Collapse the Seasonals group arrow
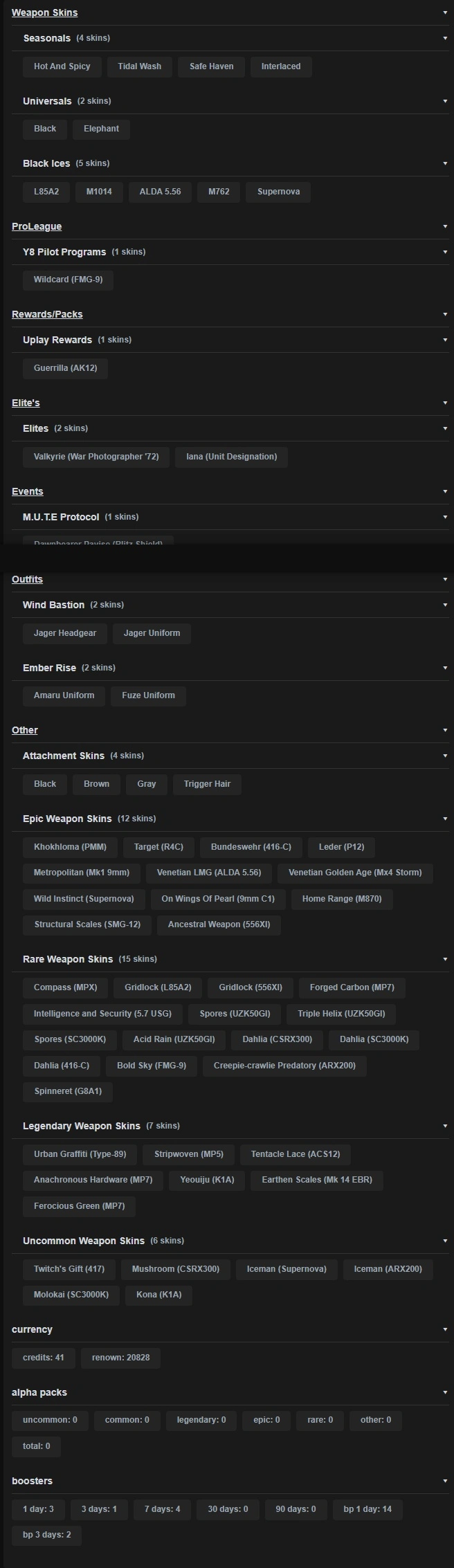This screenshot has height=1568, width=454. click(445, 38)
